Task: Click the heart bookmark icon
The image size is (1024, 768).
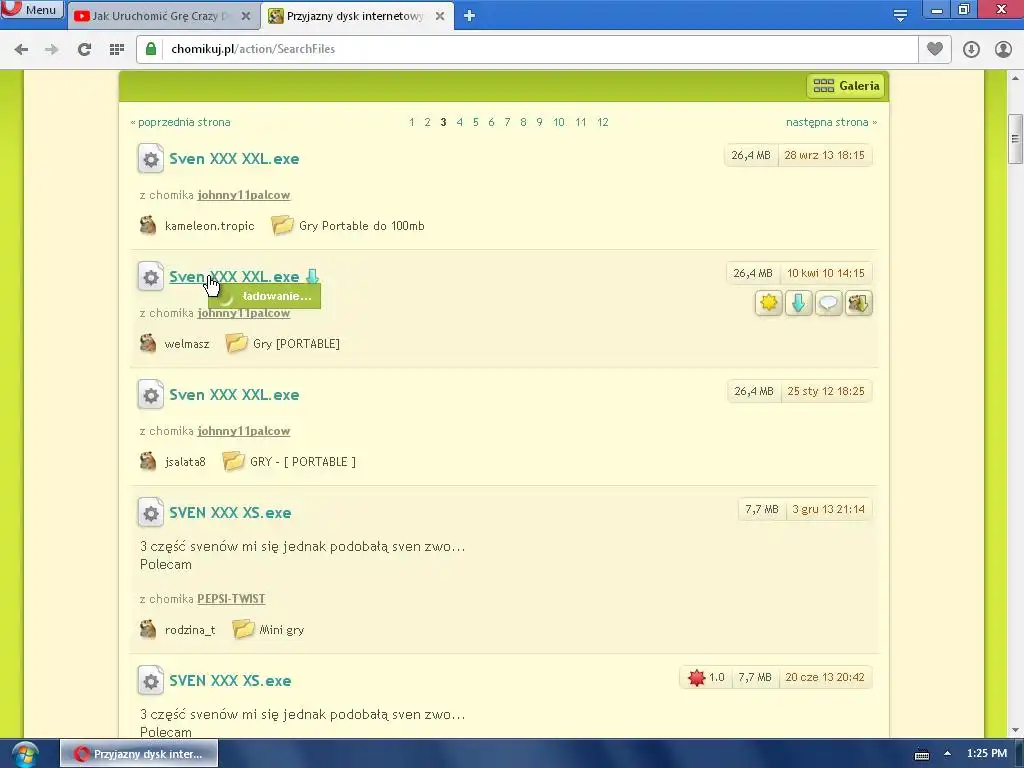Action: [x=935, y=49]
